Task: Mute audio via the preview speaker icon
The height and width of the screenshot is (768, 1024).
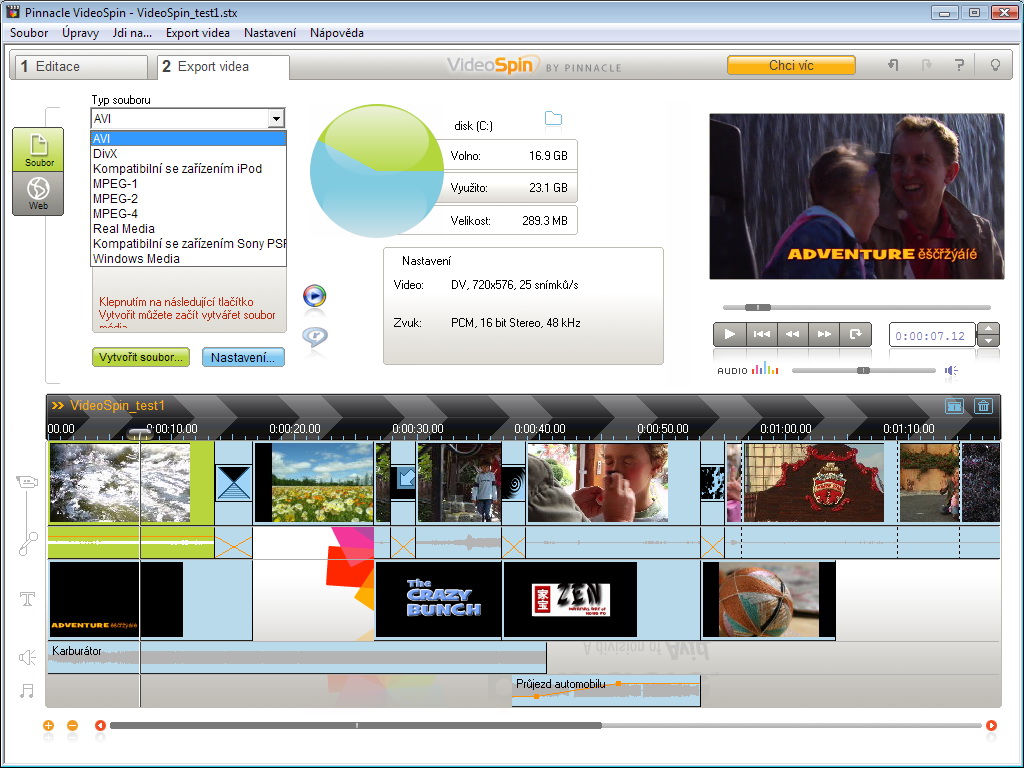Action: tap(951, 370)
